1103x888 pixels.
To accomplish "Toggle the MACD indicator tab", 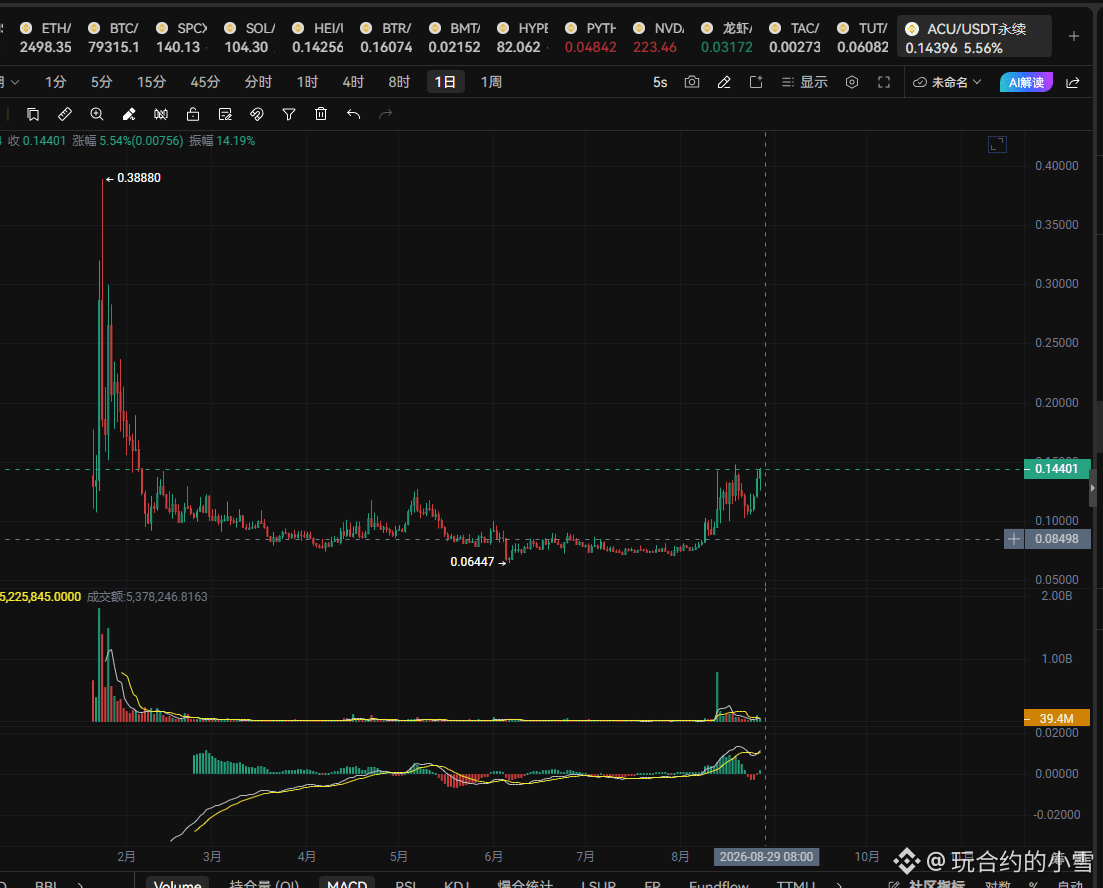I will 347,884.
